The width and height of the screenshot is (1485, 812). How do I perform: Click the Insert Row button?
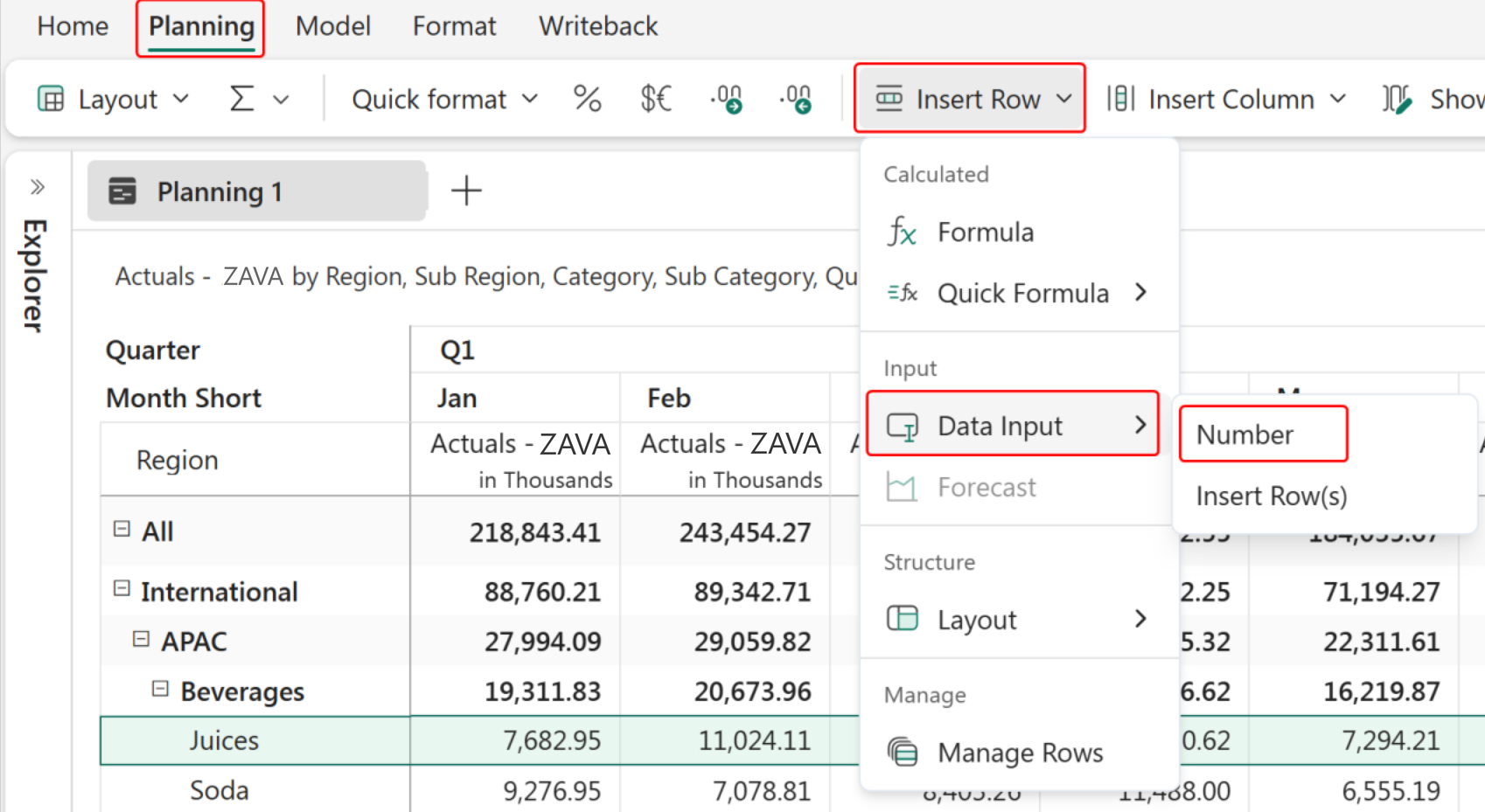click(970, 99)
